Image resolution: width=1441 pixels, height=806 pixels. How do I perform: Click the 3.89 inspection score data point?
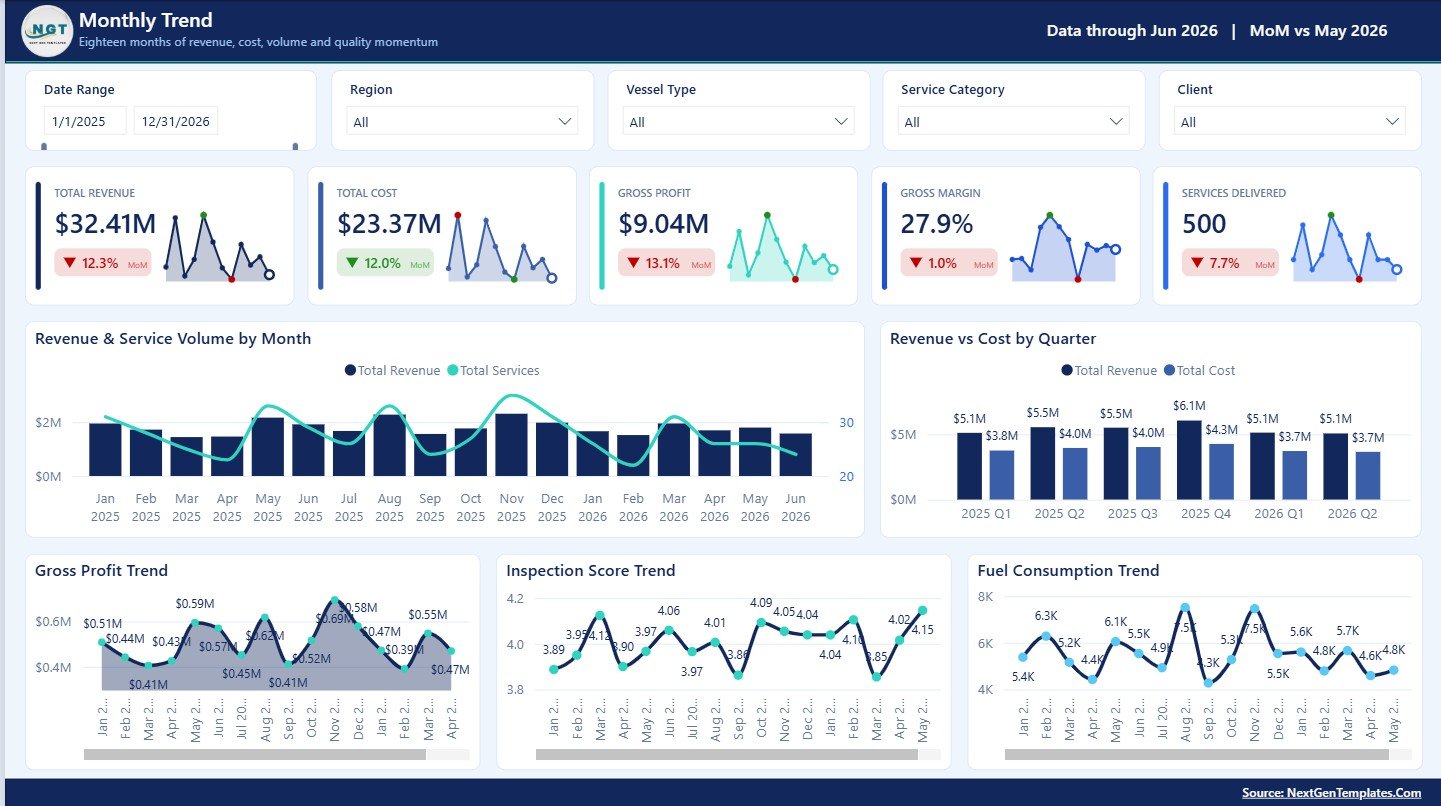tap(553, 669)
